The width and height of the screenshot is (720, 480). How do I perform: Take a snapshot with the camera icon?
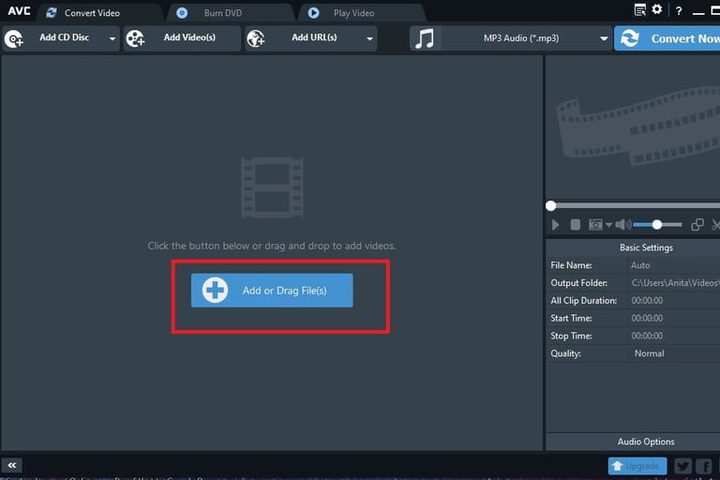point(595,225)
